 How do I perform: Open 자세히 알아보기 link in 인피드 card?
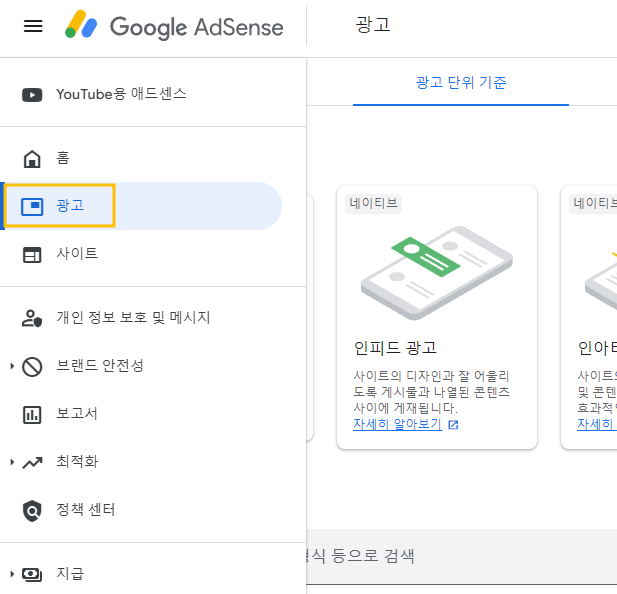[397, 424]
